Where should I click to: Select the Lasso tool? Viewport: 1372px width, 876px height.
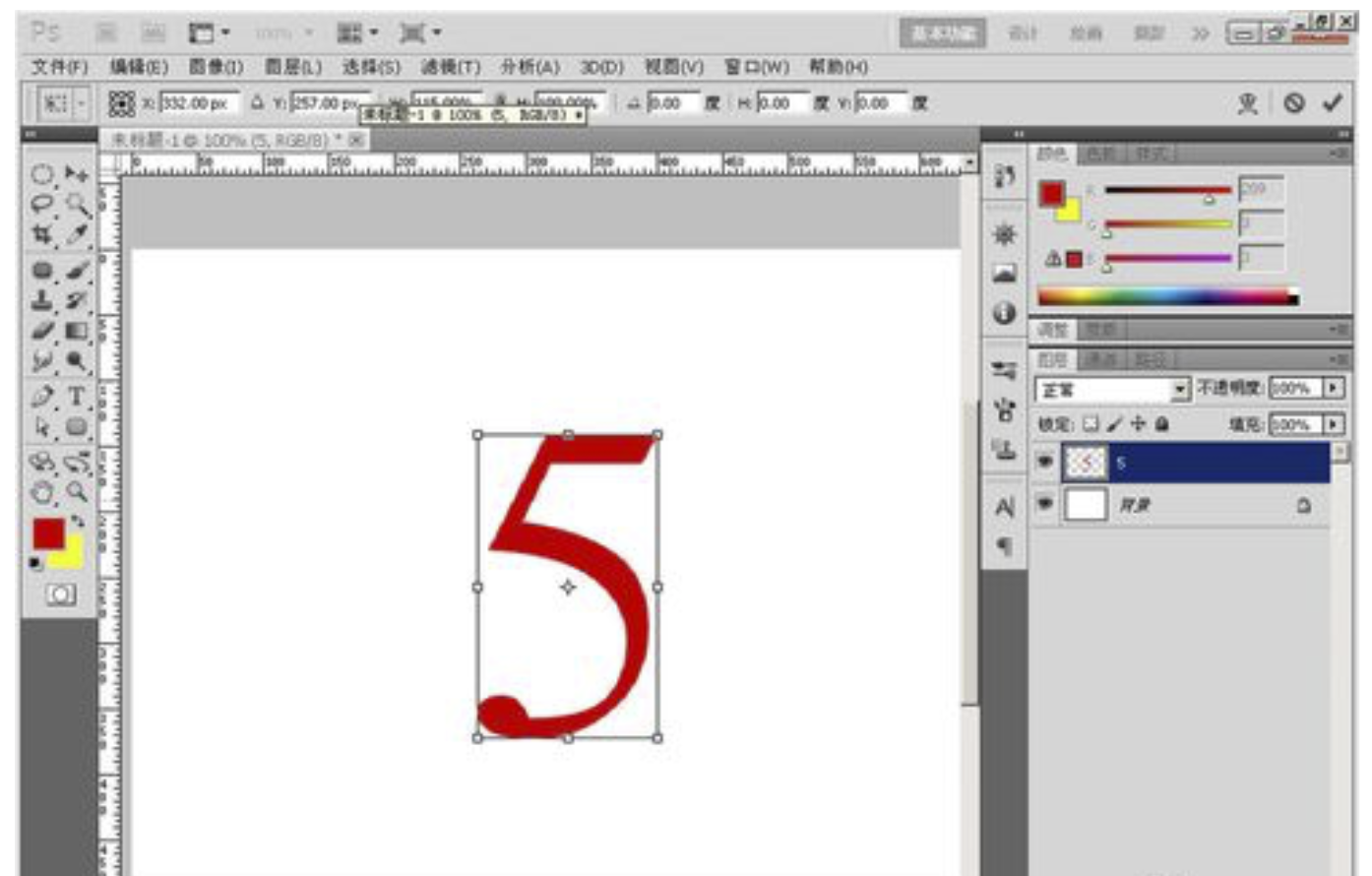tap(42, 205)
